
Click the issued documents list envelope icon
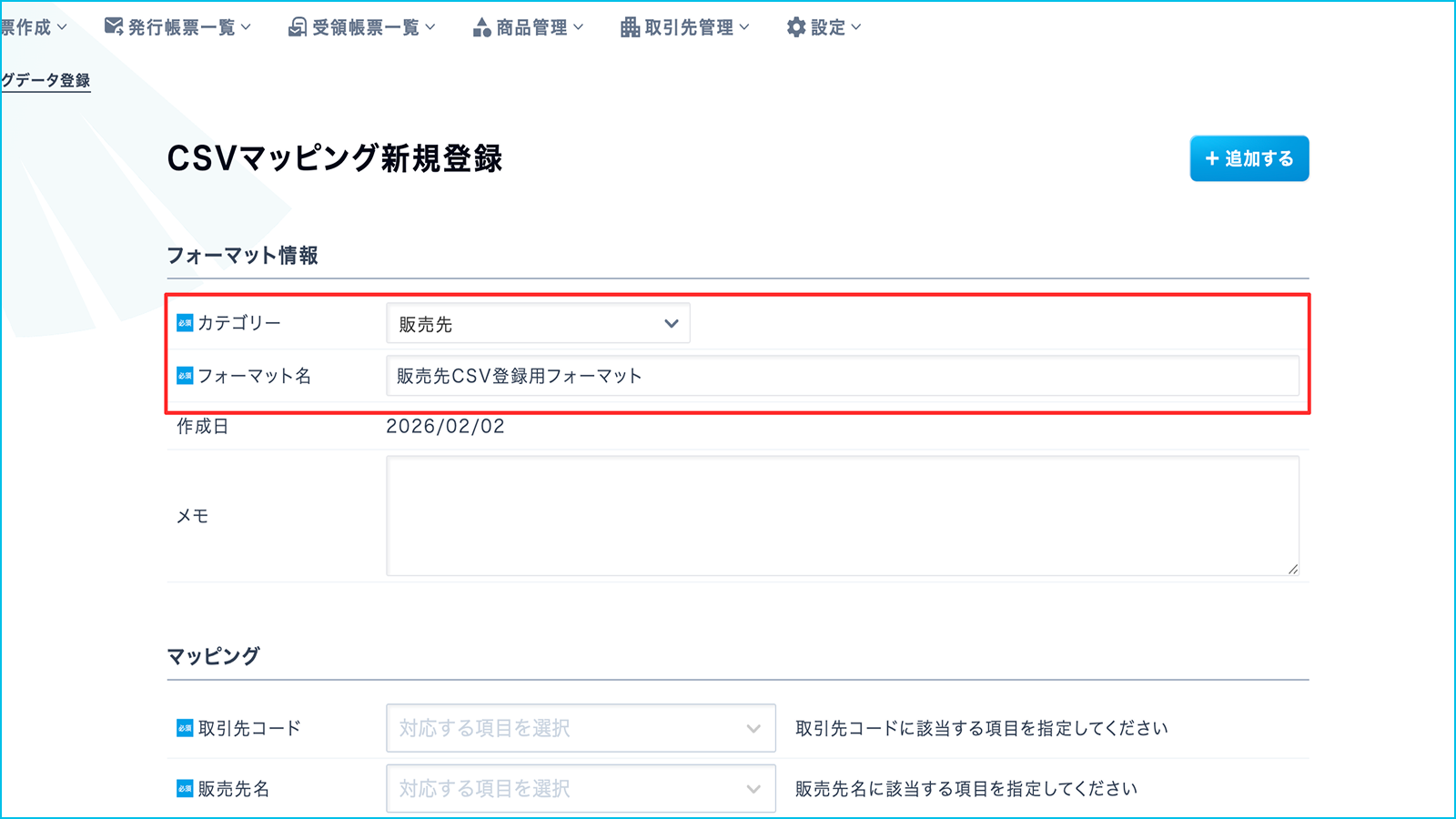point(114,27)
